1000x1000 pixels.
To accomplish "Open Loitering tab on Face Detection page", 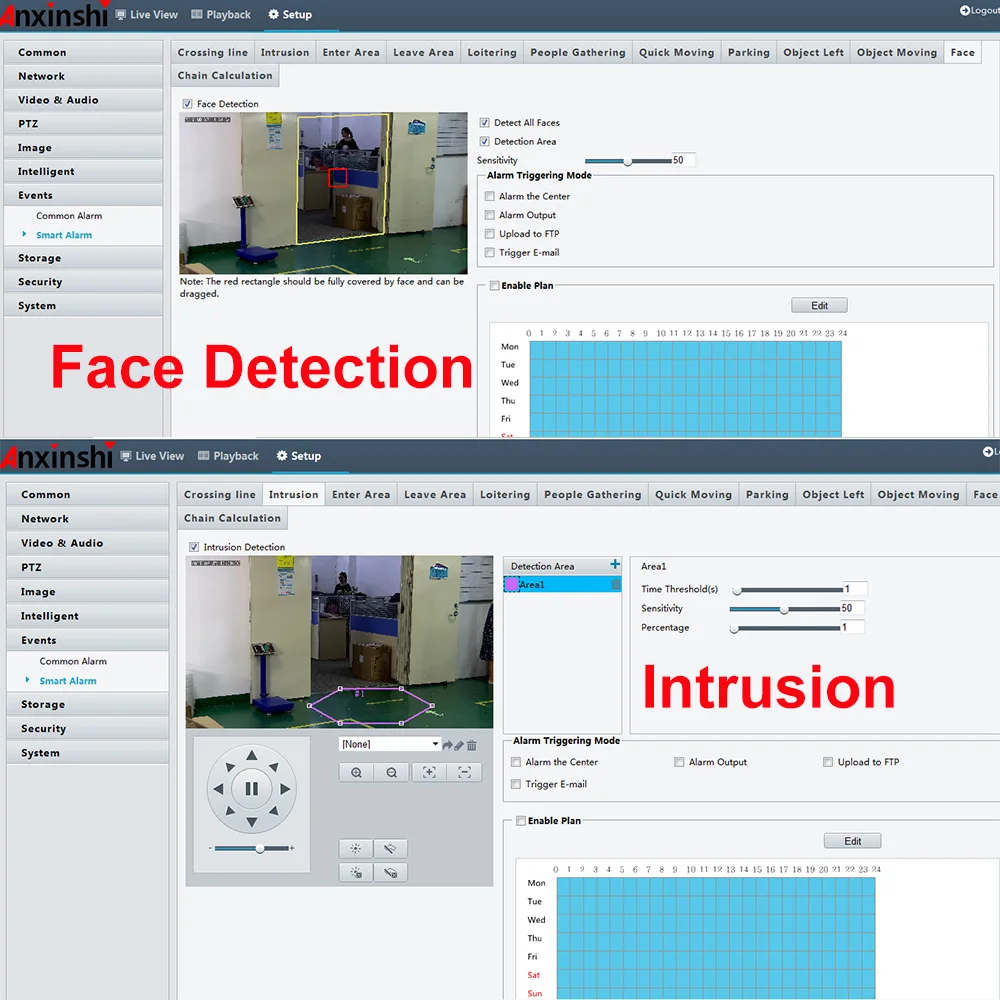I will pos(492,52).
